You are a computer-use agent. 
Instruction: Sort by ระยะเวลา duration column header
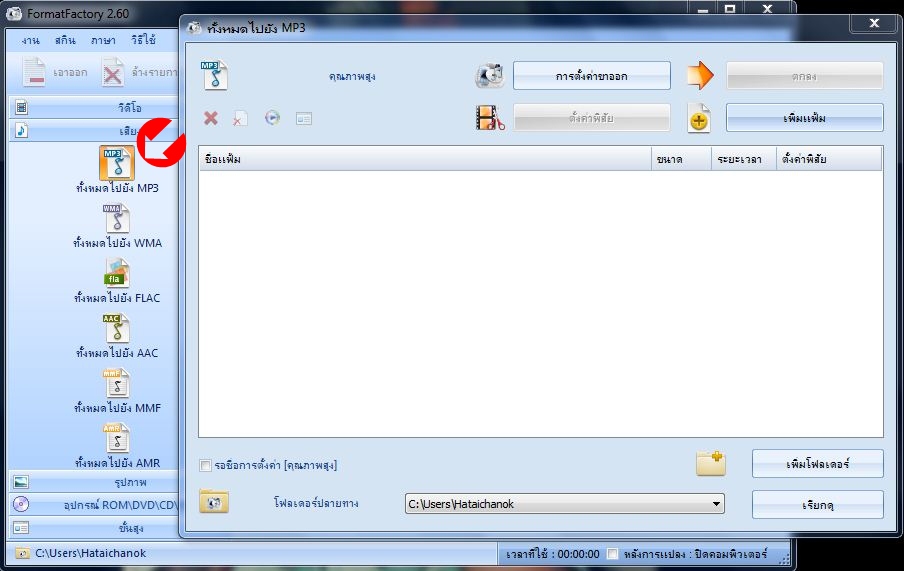(x=744, y=159)
